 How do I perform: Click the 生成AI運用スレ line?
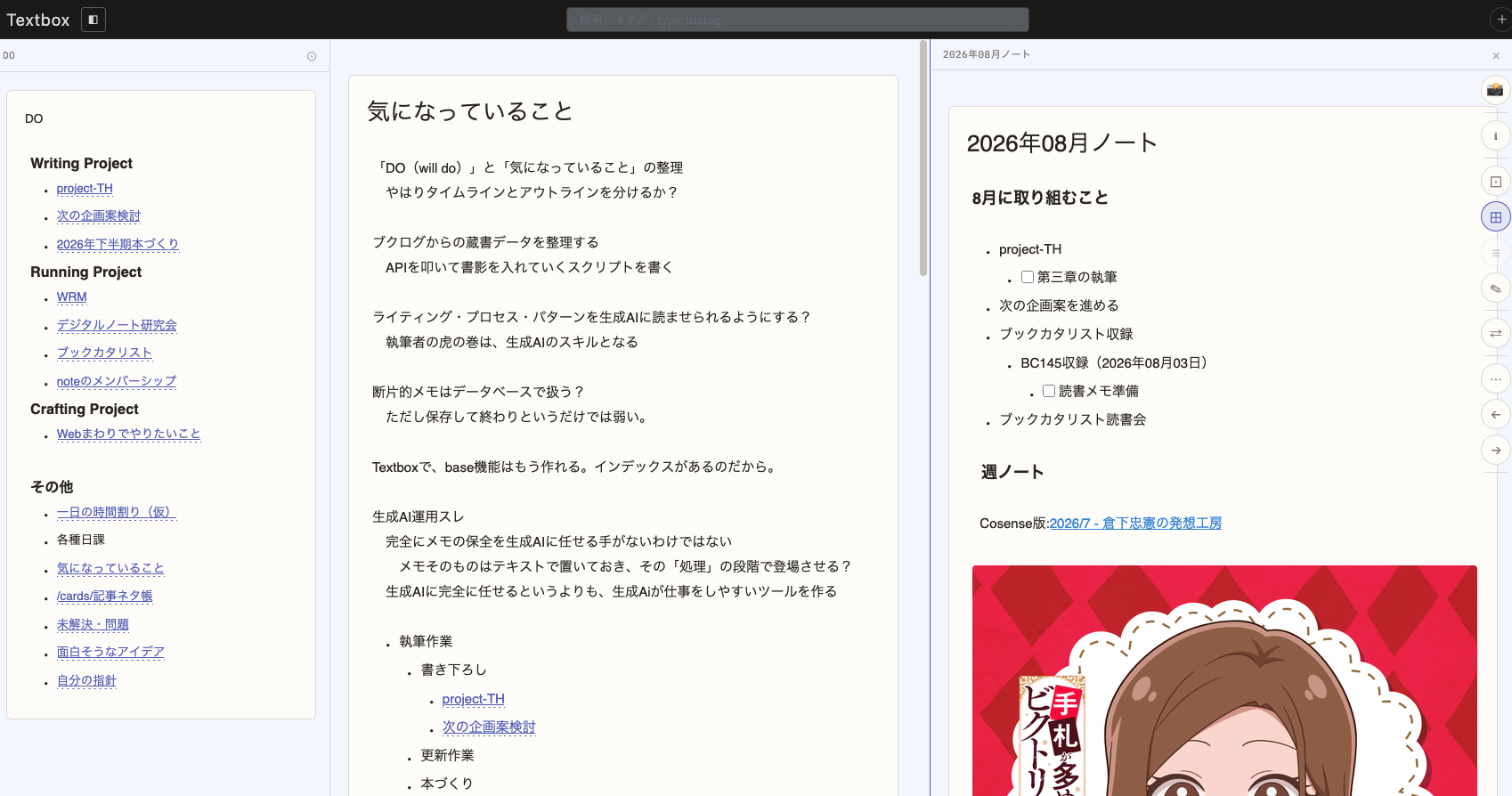(418, 516)
